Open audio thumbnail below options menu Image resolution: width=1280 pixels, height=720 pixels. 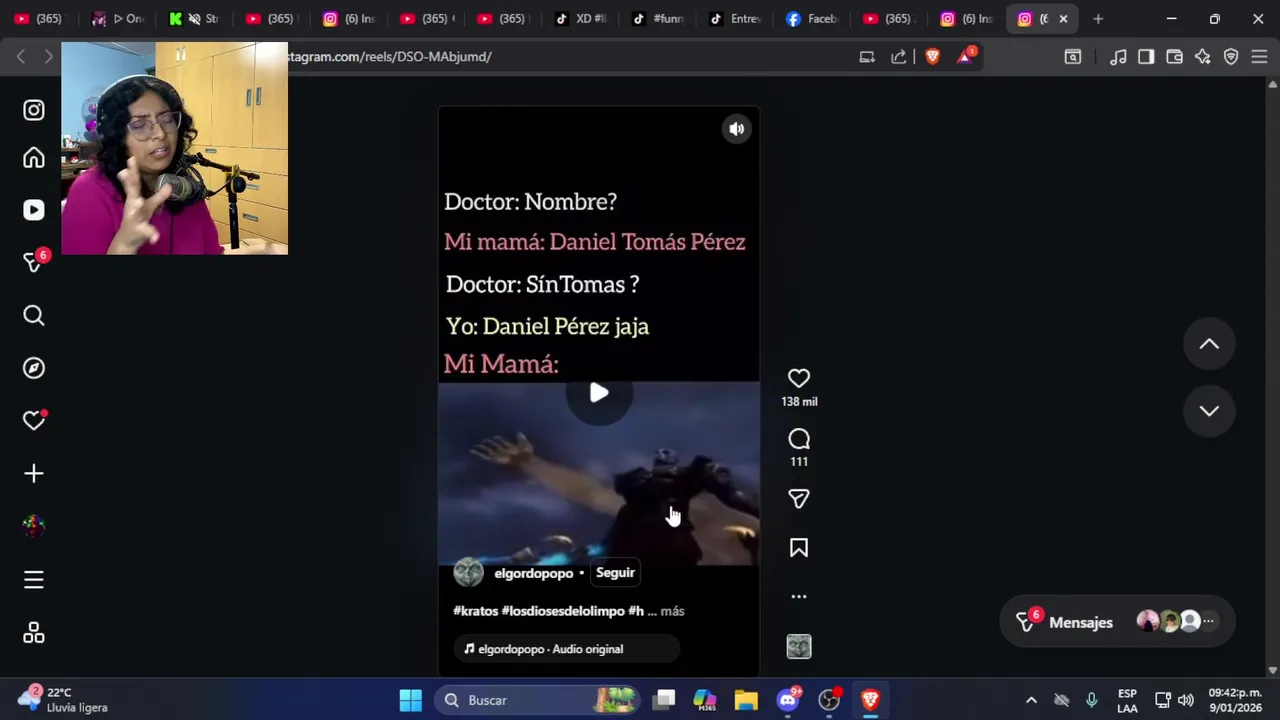tap(798, 647)
